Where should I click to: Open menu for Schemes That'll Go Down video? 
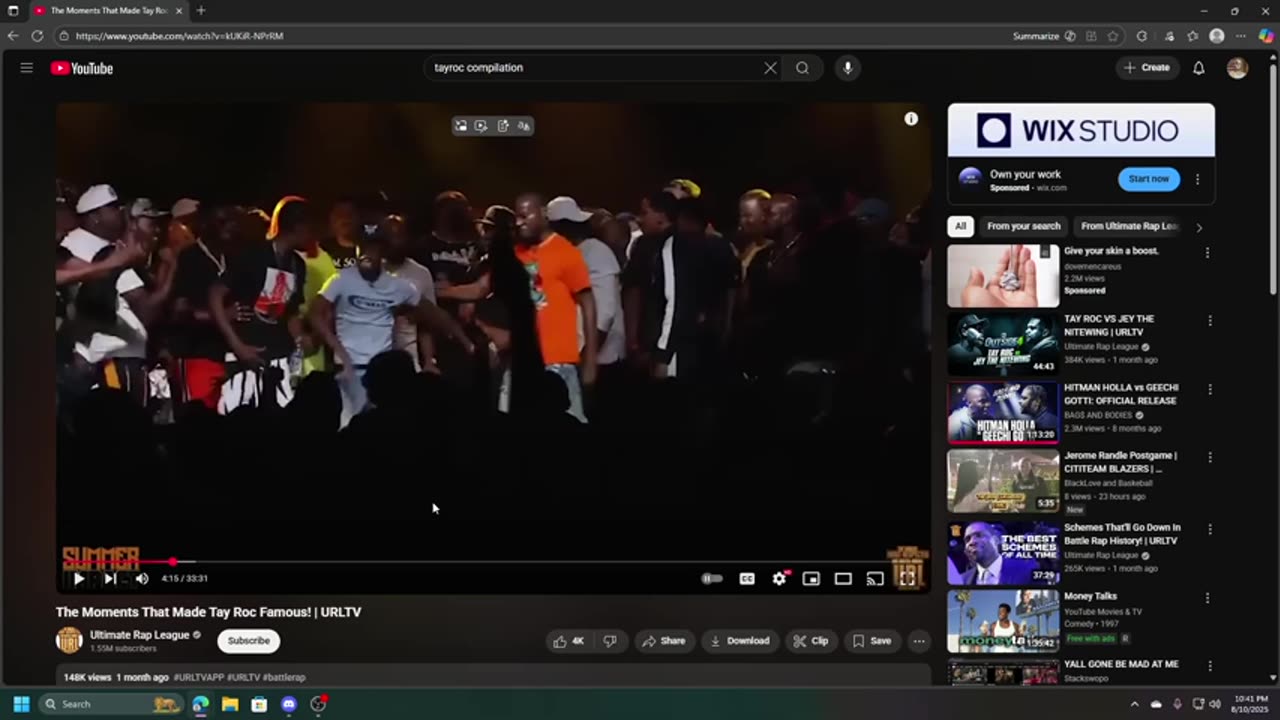click(1210, 529)
